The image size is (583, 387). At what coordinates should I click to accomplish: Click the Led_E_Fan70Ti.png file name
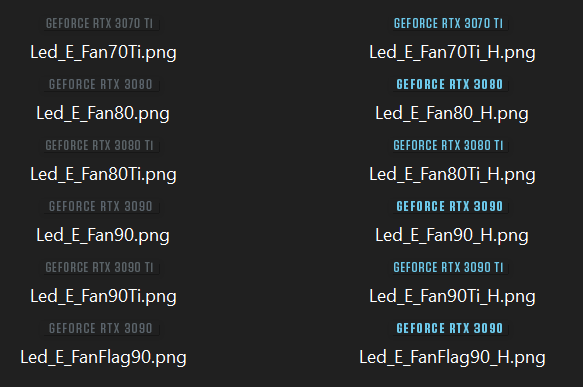pyautogui.click(x=103, y=52)
